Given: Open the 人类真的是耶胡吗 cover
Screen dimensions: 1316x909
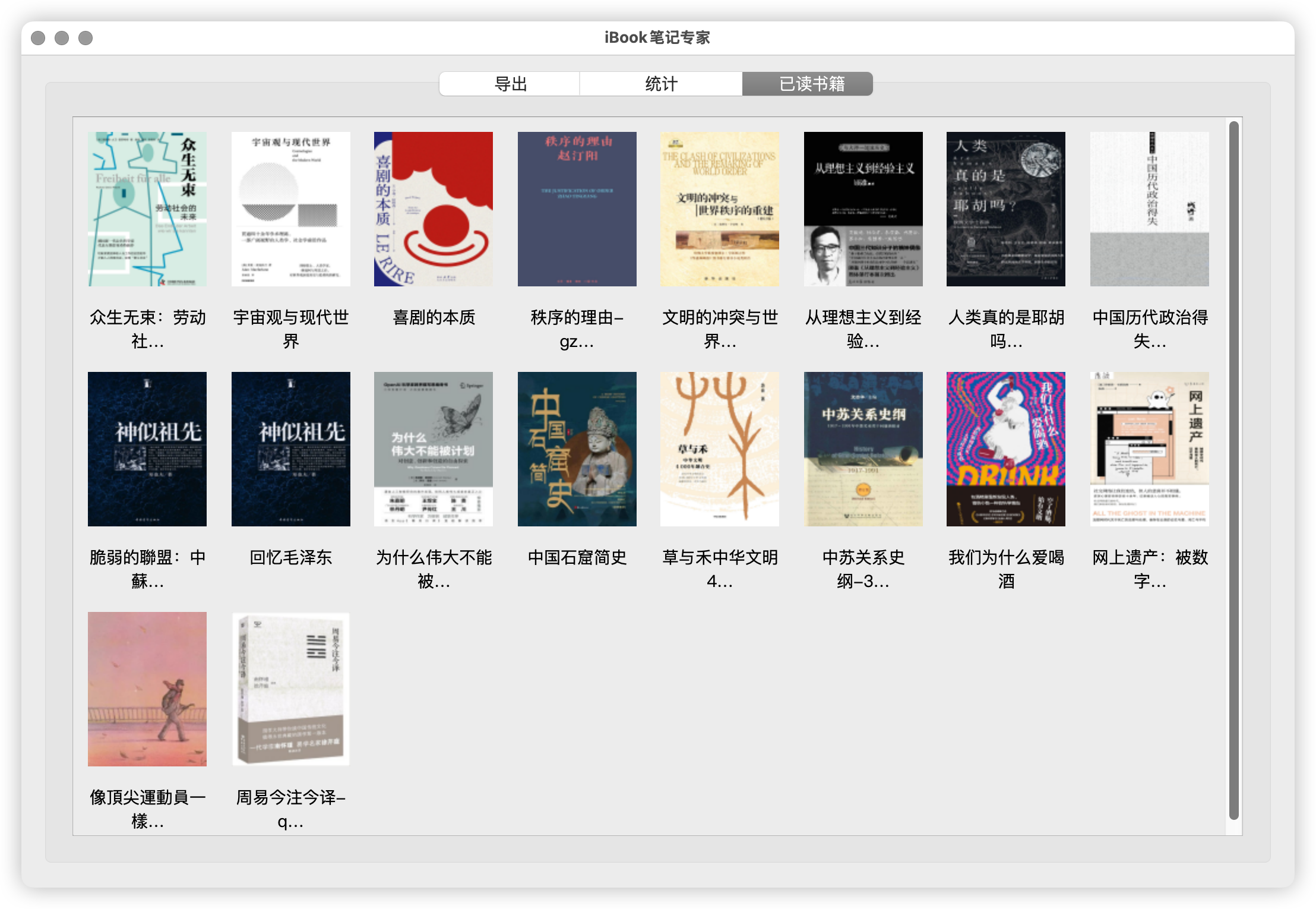Looking at the screenshot, I should coord(1006,209).
